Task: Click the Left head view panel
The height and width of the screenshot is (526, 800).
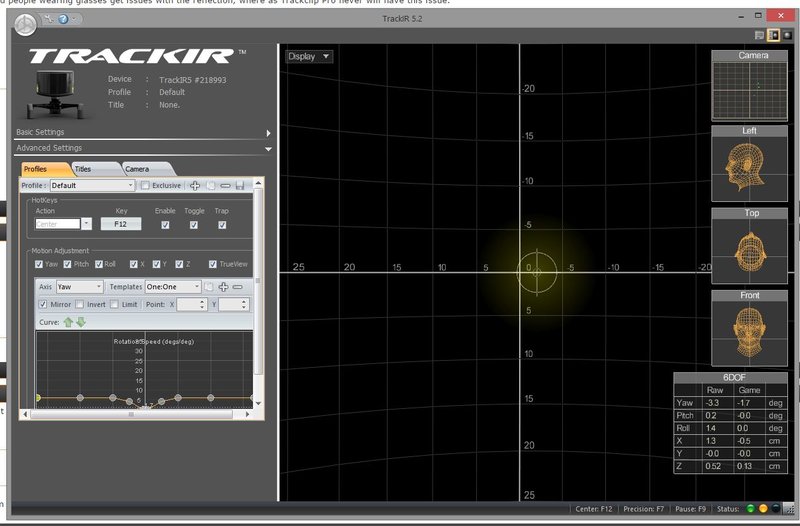Action: pyautogui.click(x=749, y=164)
